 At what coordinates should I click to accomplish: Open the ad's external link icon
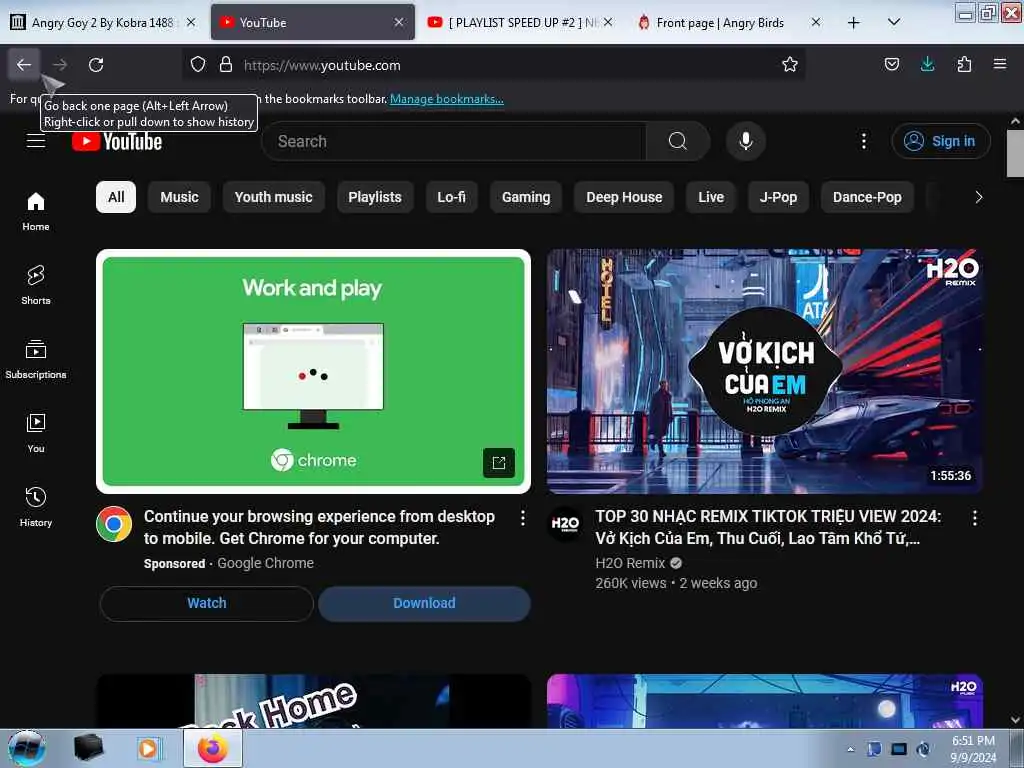tap(498, 462)
